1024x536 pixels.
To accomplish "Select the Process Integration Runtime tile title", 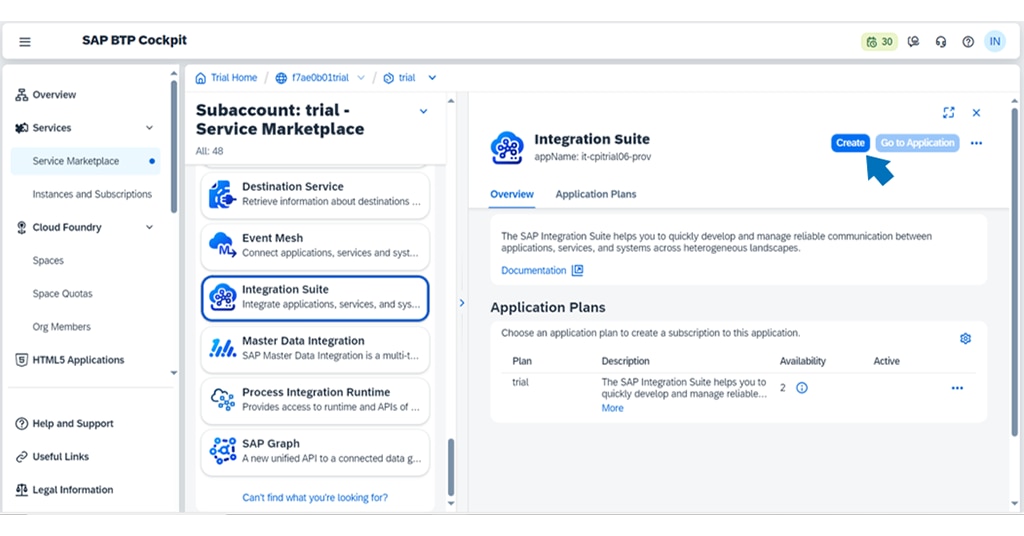I will [316, 392].
